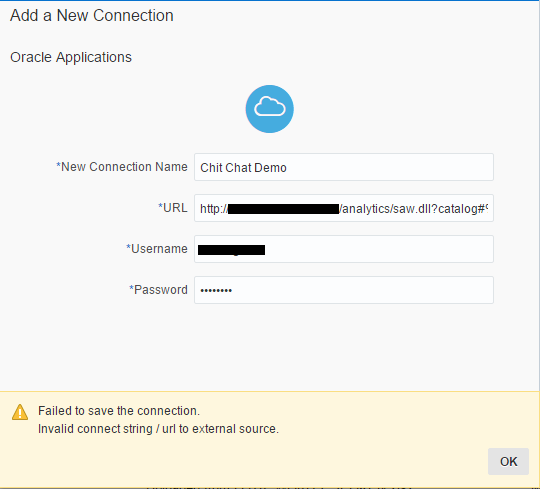This screenshot has width=540, height=489.
Task: Click the 'Failed to save the connection.' message
Action: (119, 411)
